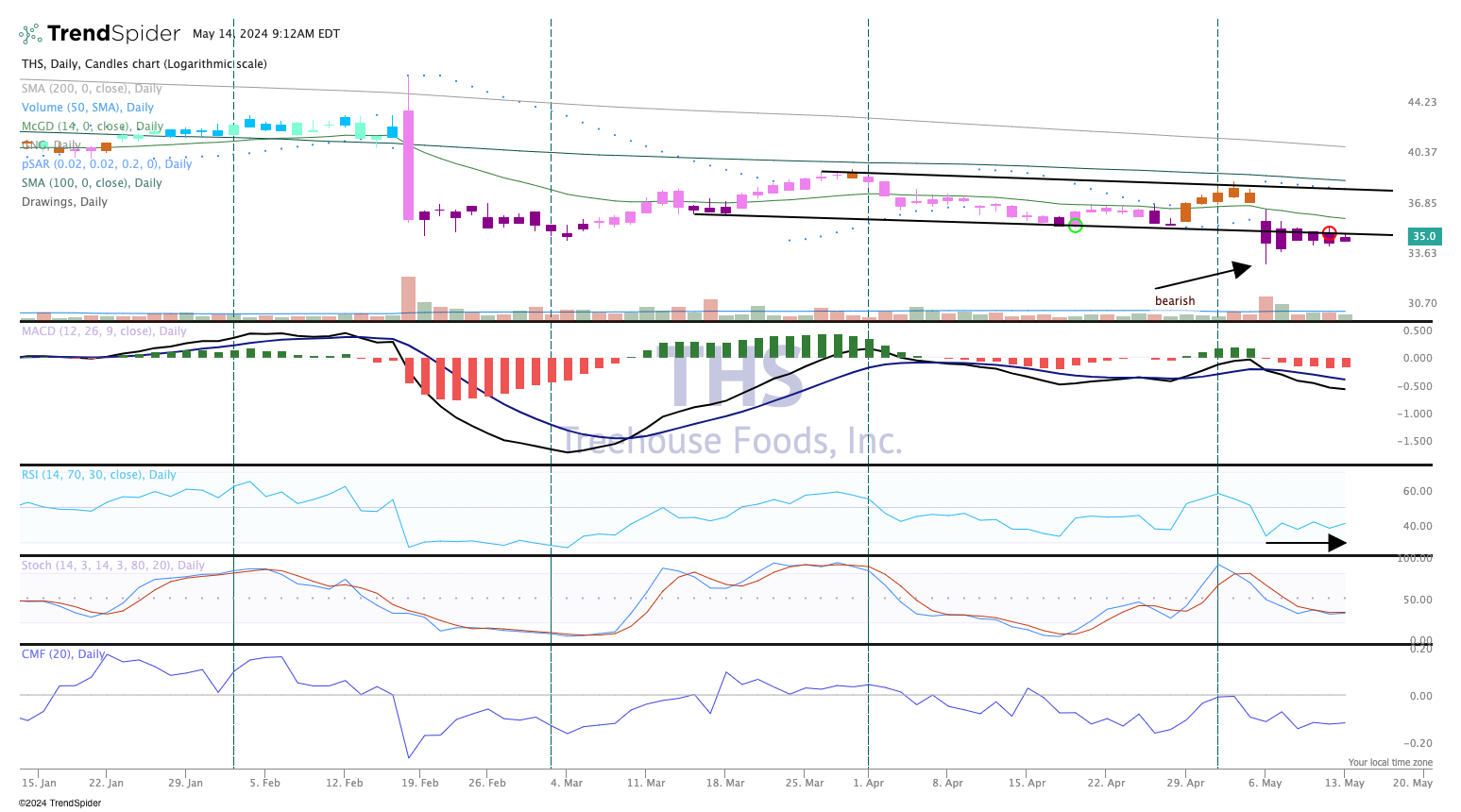This screenshot has width=1461, height=812.
Task: Click the green circle marker on the chart
Action: click(1075, 226)
